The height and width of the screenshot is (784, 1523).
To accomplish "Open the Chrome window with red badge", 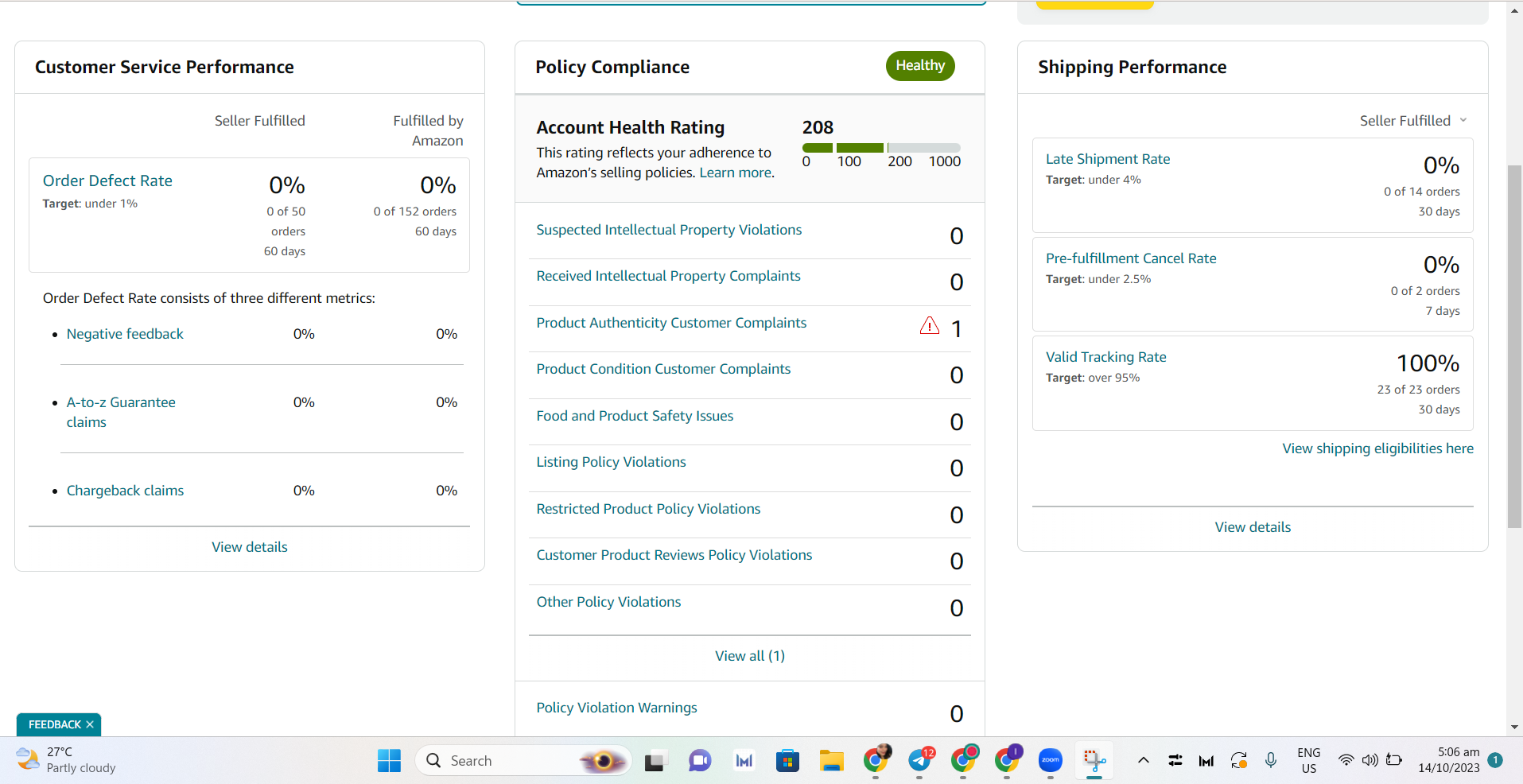I will point(964,760).
